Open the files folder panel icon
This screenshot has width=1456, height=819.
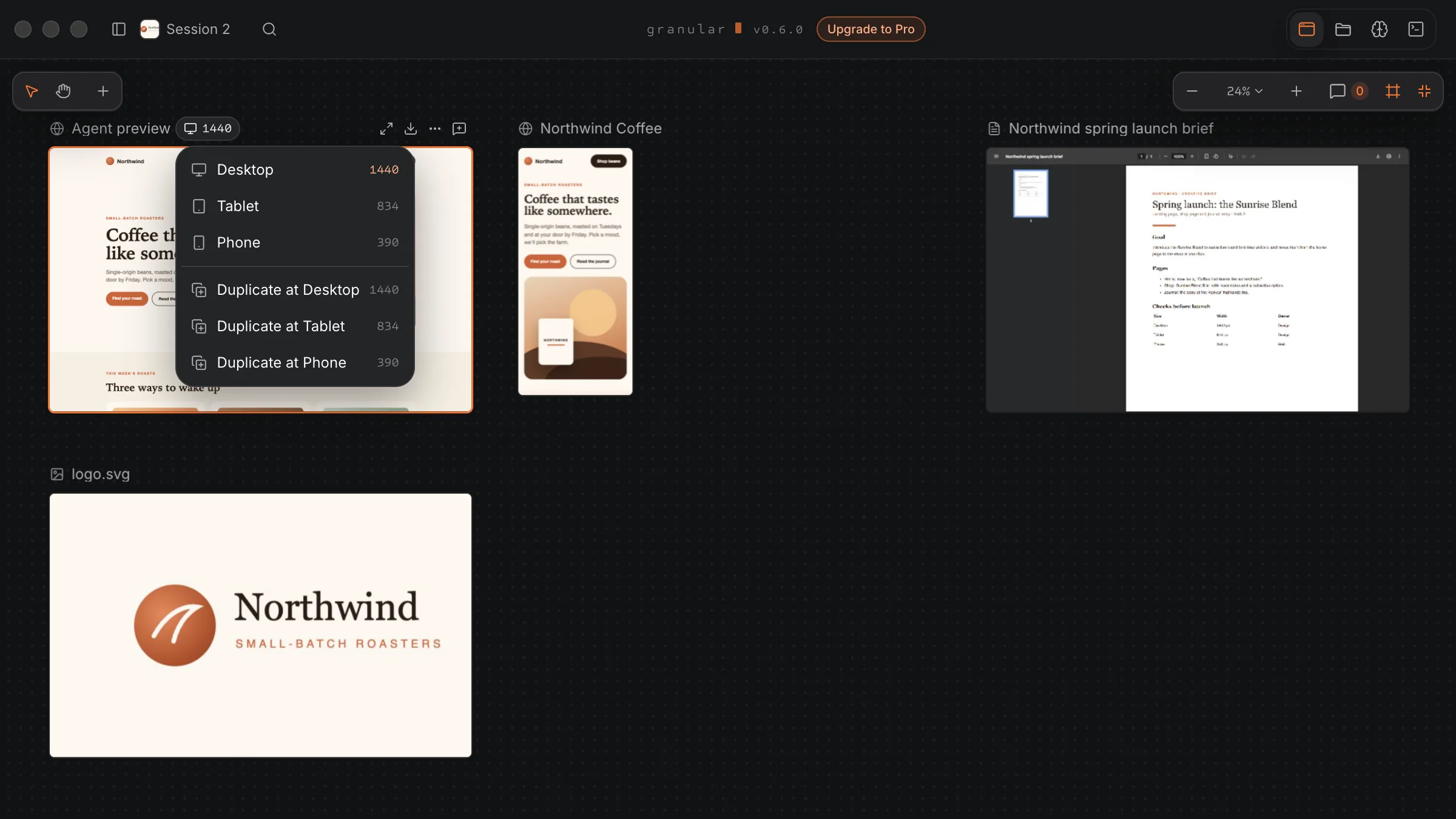1343,29
